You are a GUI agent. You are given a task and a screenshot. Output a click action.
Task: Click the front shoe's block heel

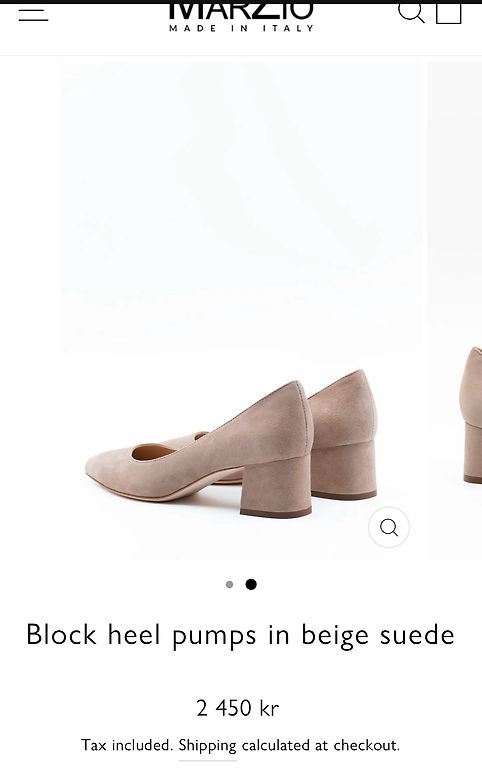click(276, 486)
